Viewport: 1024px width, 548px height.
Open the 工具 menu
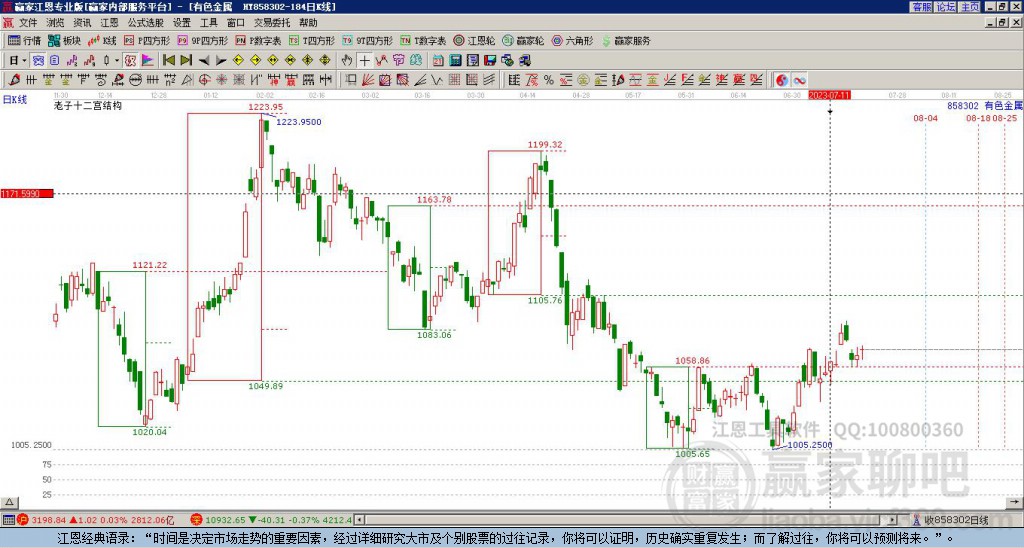point(208,23)
